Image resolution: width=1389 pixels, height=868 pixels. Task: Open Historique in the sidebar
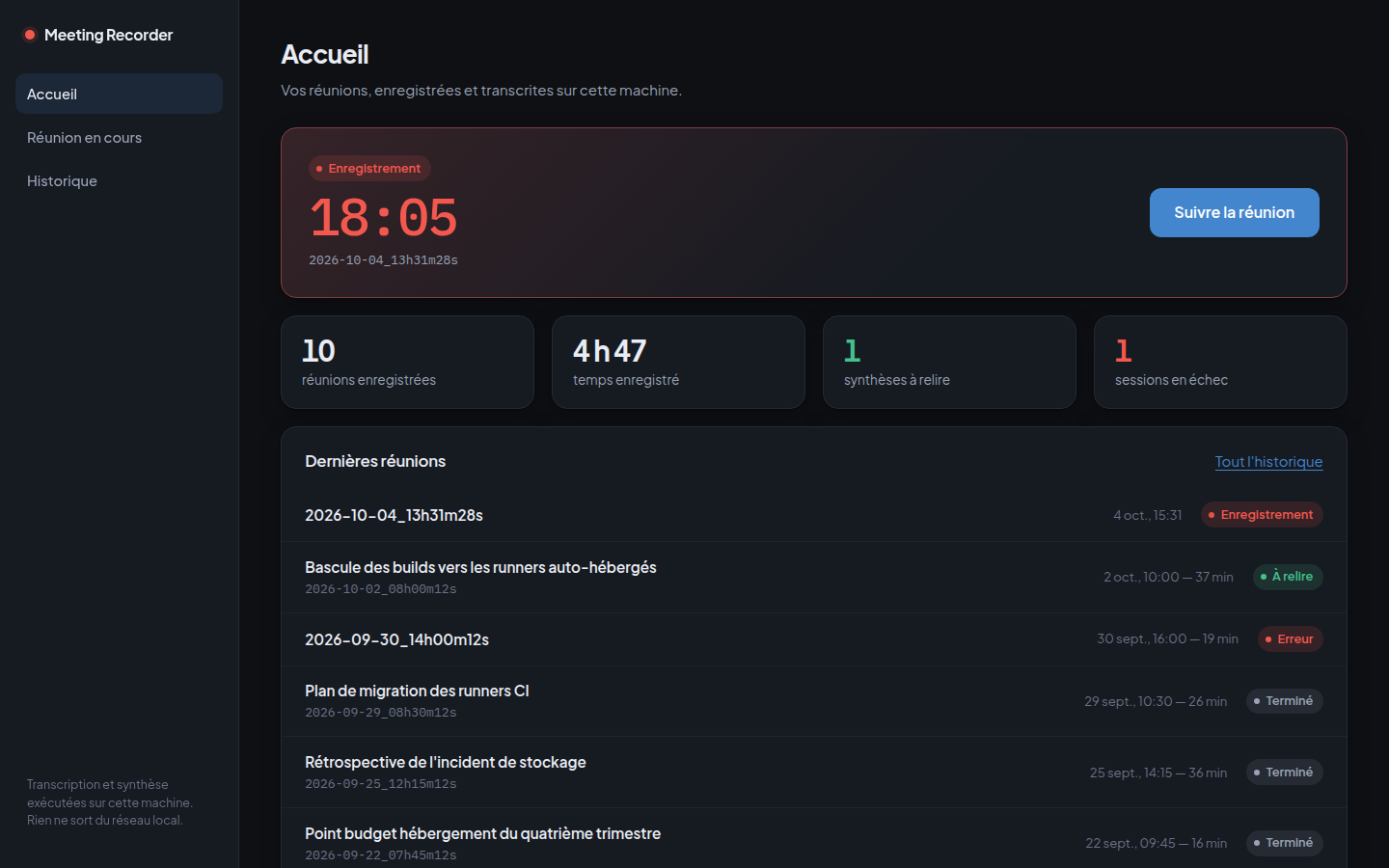coord(119,180)
